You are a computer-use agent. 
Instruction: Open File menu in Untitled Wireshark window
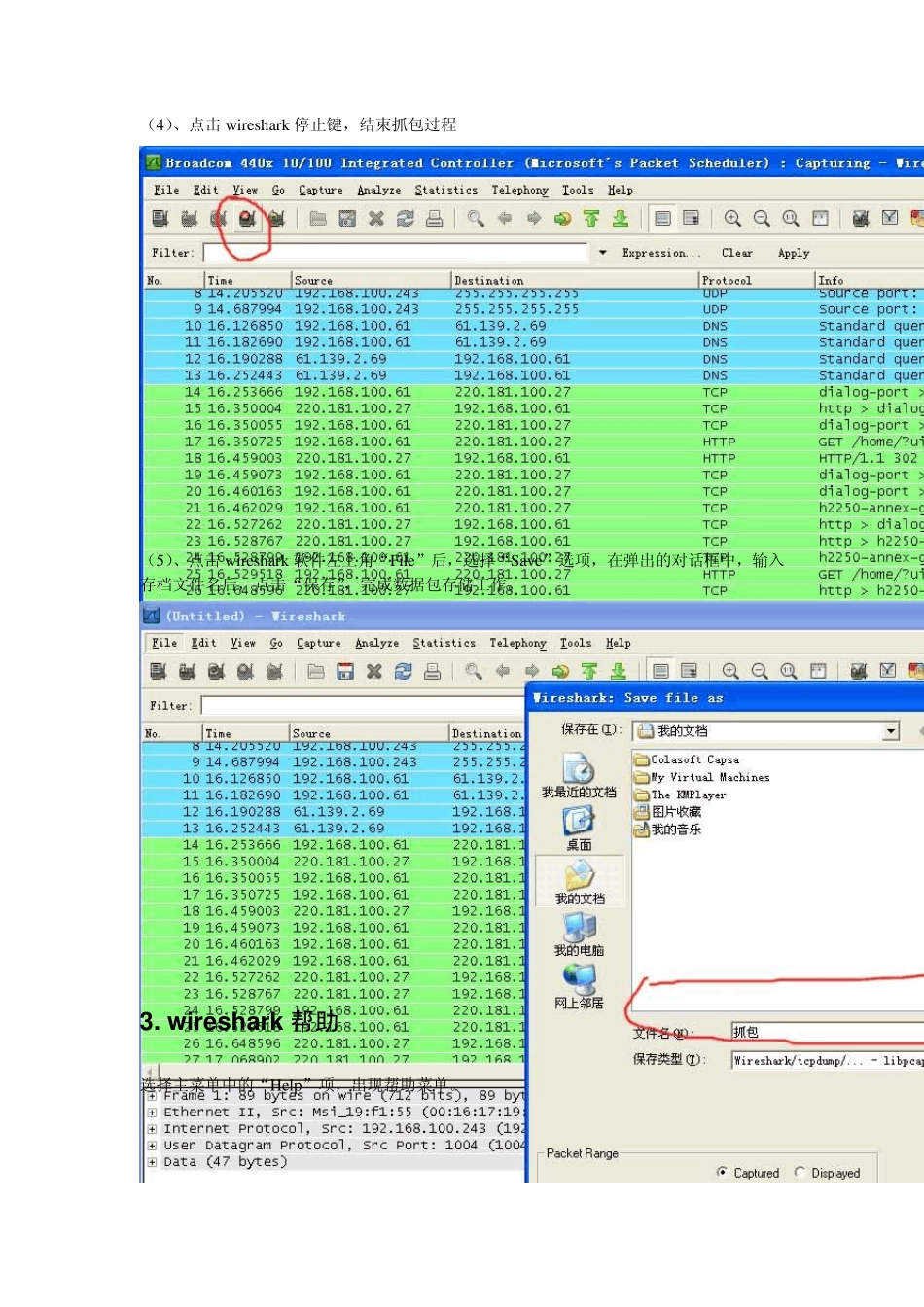(x=164, y=644)
